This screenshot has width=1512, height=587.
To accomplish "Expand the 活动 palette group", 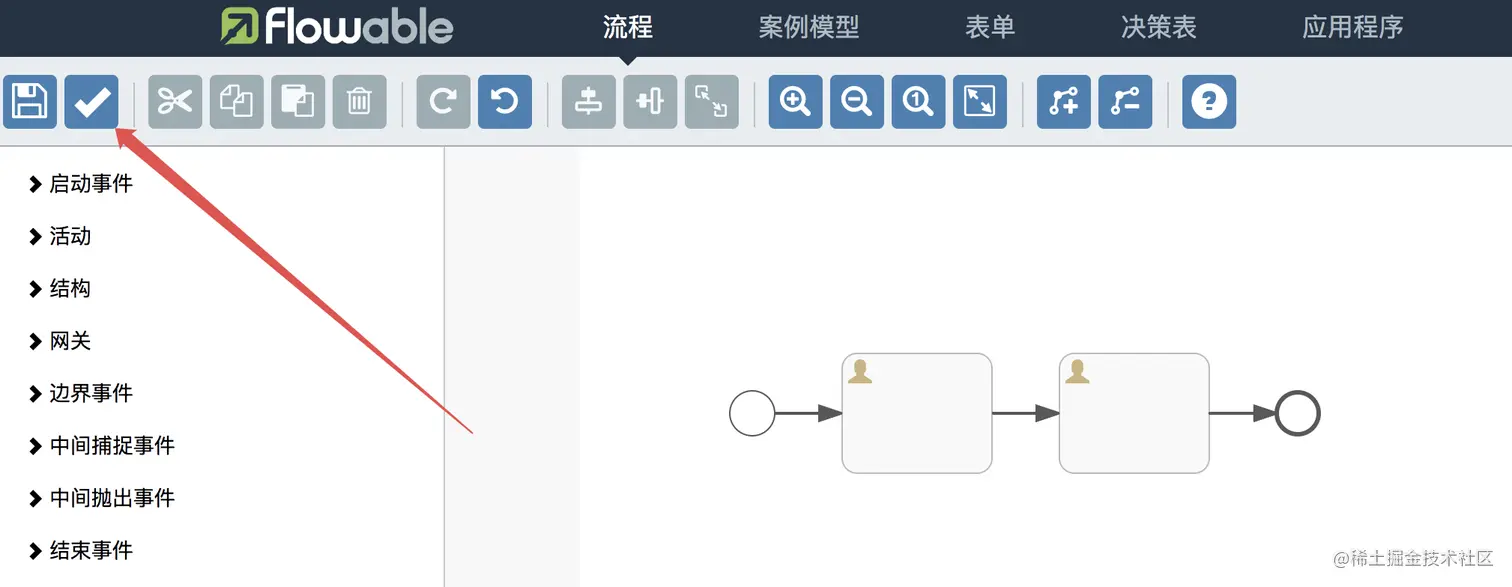I will coord(60,236).
